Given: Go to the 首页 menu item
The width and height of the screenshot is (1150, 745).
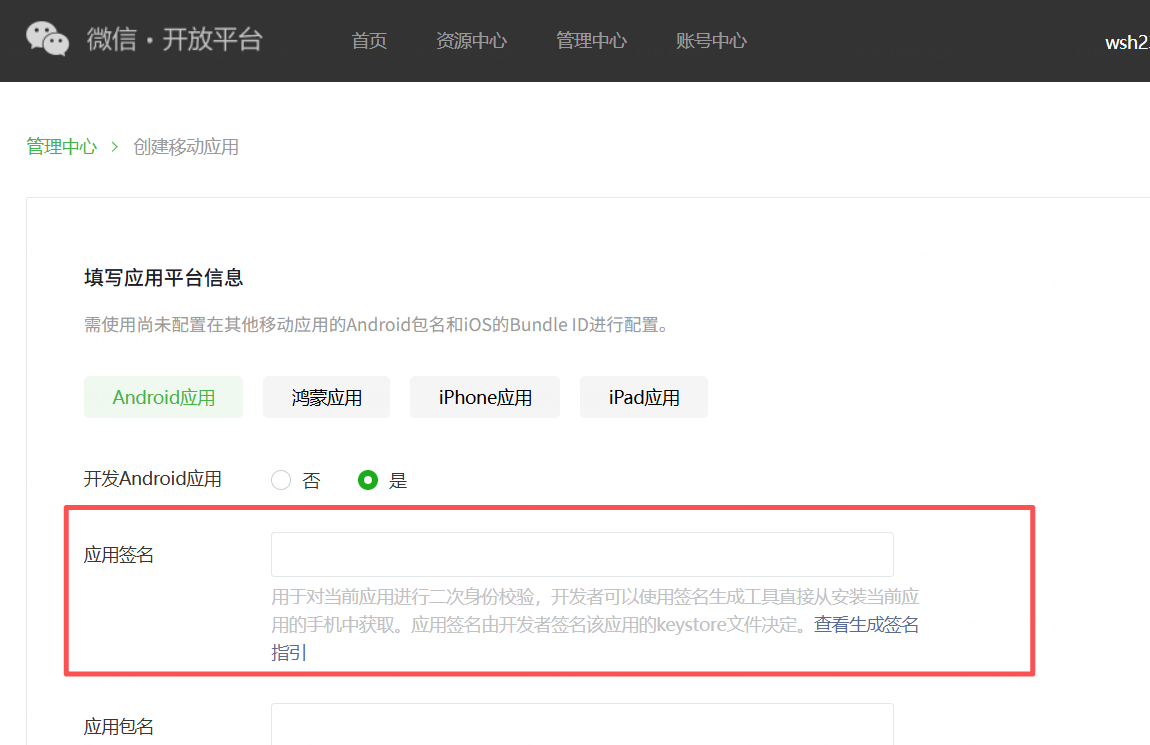Looking at the screenshot, I should click(369, 40).
